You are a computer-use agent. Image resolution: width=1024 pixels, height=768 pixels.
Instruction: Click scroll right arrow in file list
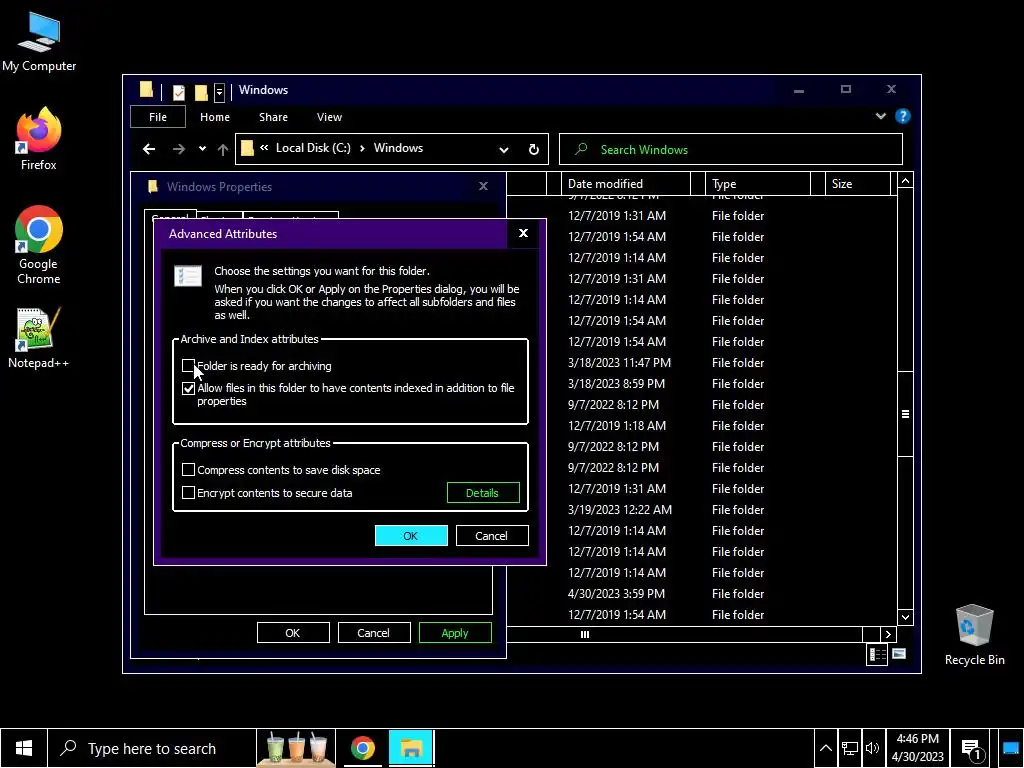[x=888, y=634]
